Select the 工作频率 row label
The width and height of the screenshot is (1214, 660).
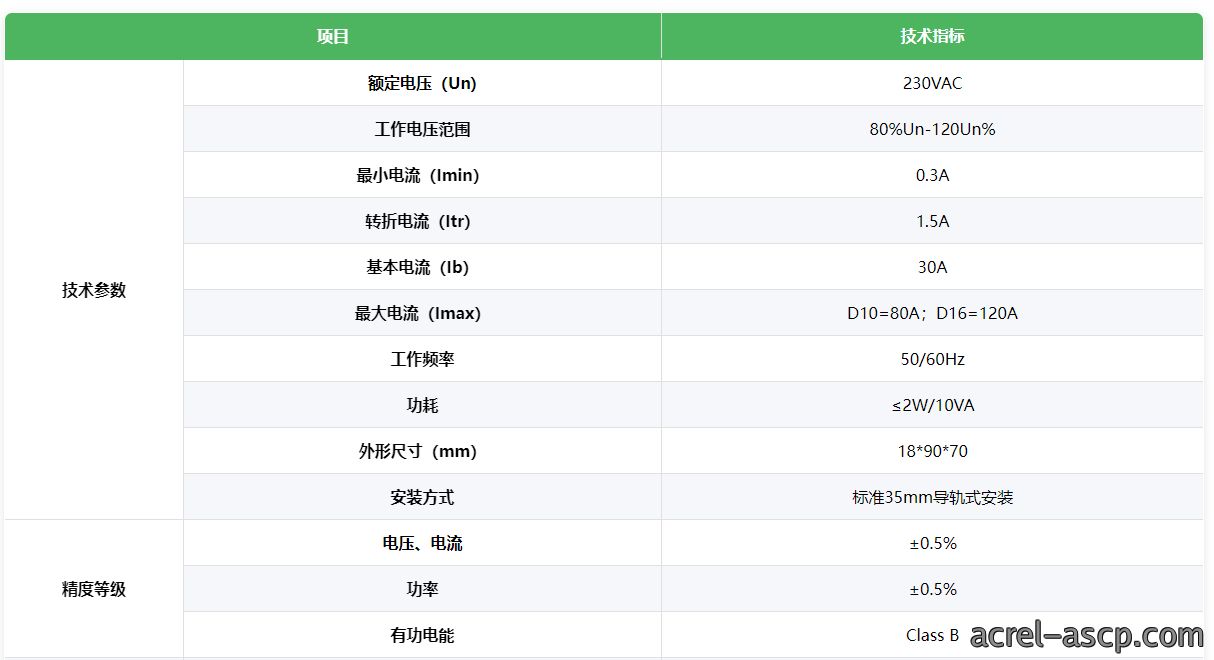(x=422, y=359)
